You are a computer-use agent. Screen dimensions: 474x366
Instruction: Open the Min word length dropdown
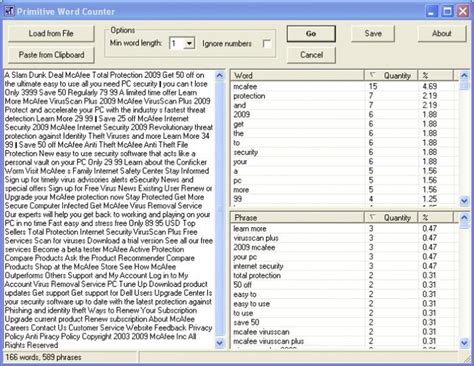189,44
